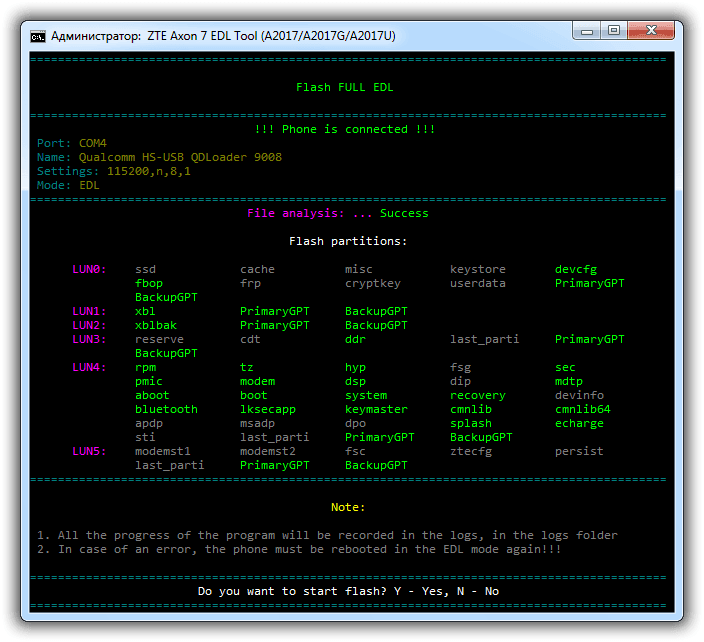This screenshot has height=642, width=704.
Task: Click the '115200,n,8,1' settings value
Action: 149,171
